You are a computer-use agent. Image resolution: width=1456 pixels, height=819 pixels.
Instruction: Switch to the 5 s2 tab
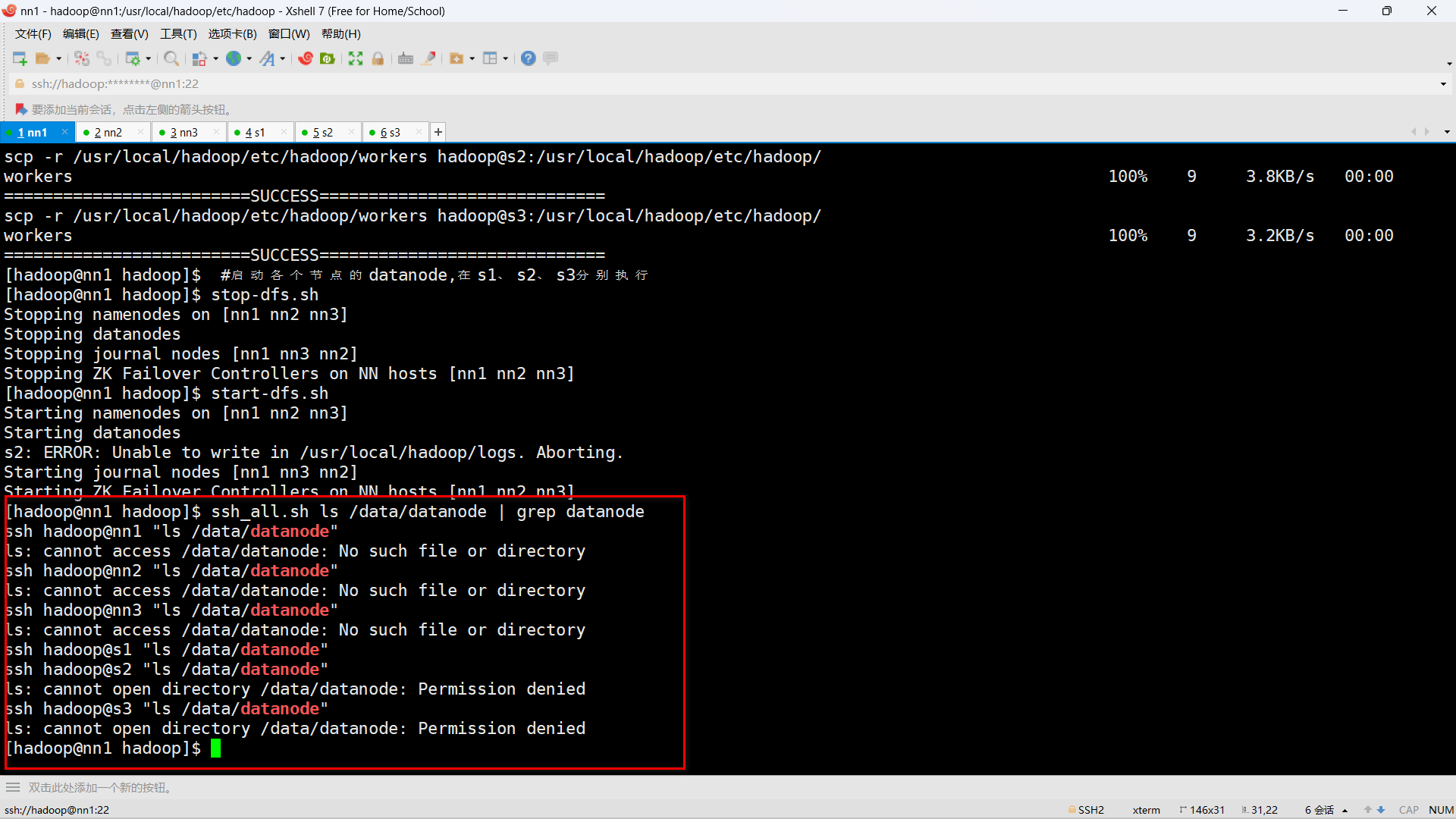click(323, 133)
